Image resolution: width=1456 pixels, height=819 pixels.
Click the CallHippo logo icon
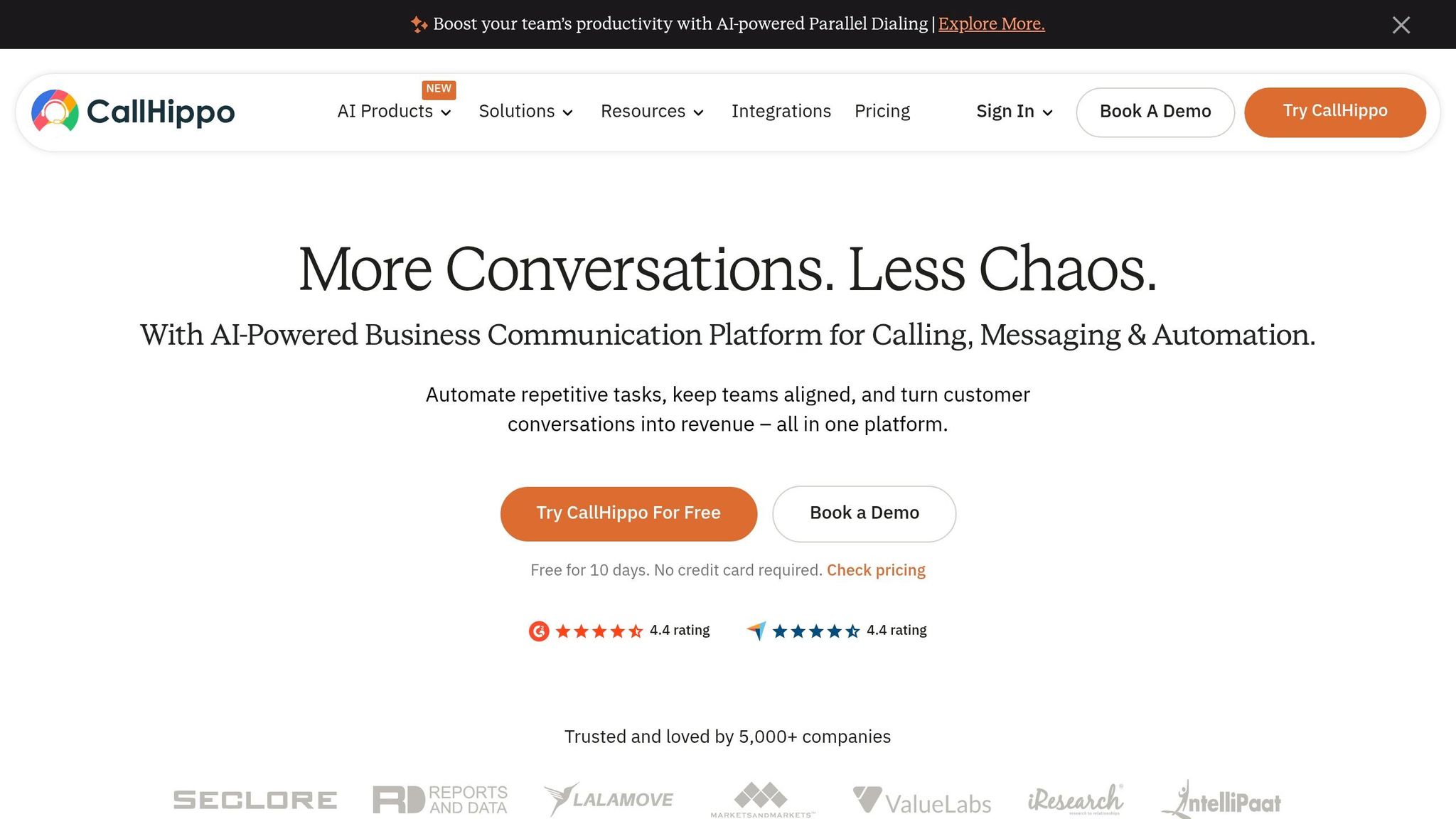(55, 111)
